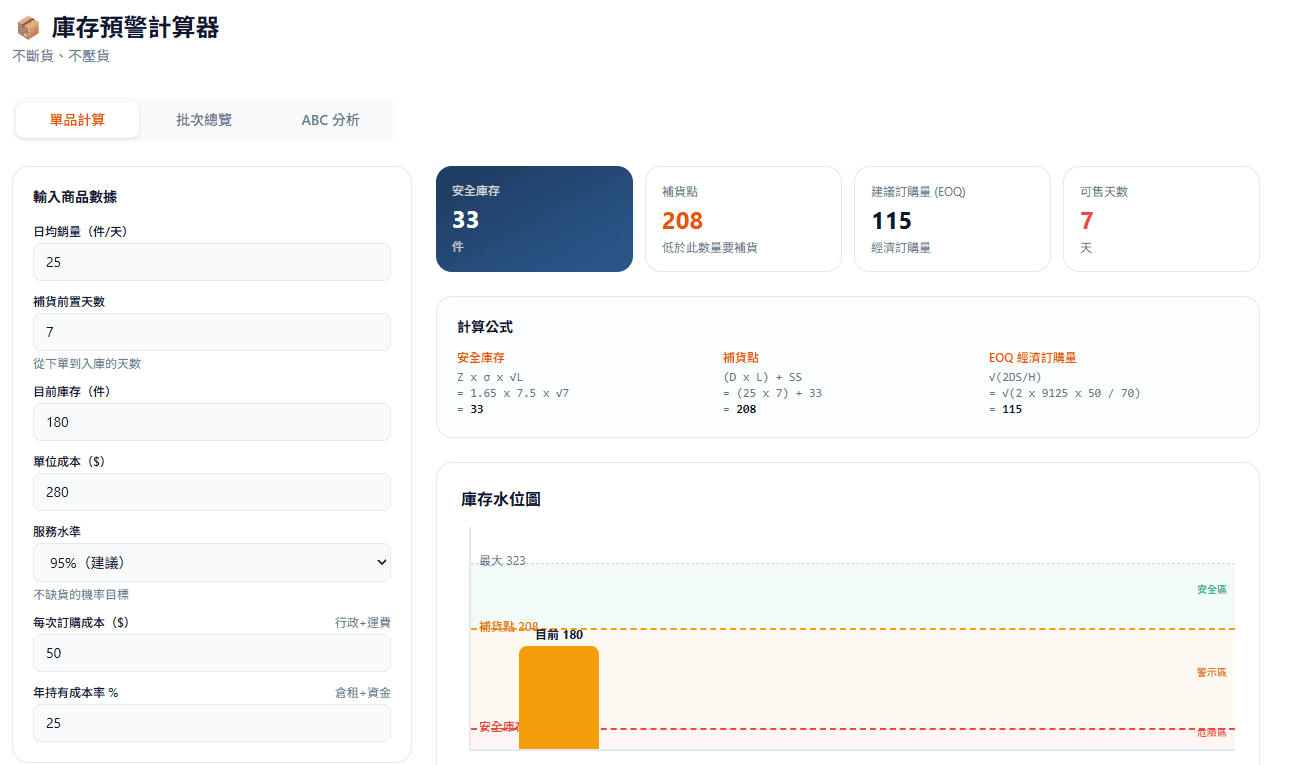The height and width of the screenshot is (765, 1294).
Task: Click the formula line 1.65 x 7.5 x √7
Action: [x=513, y=393]
